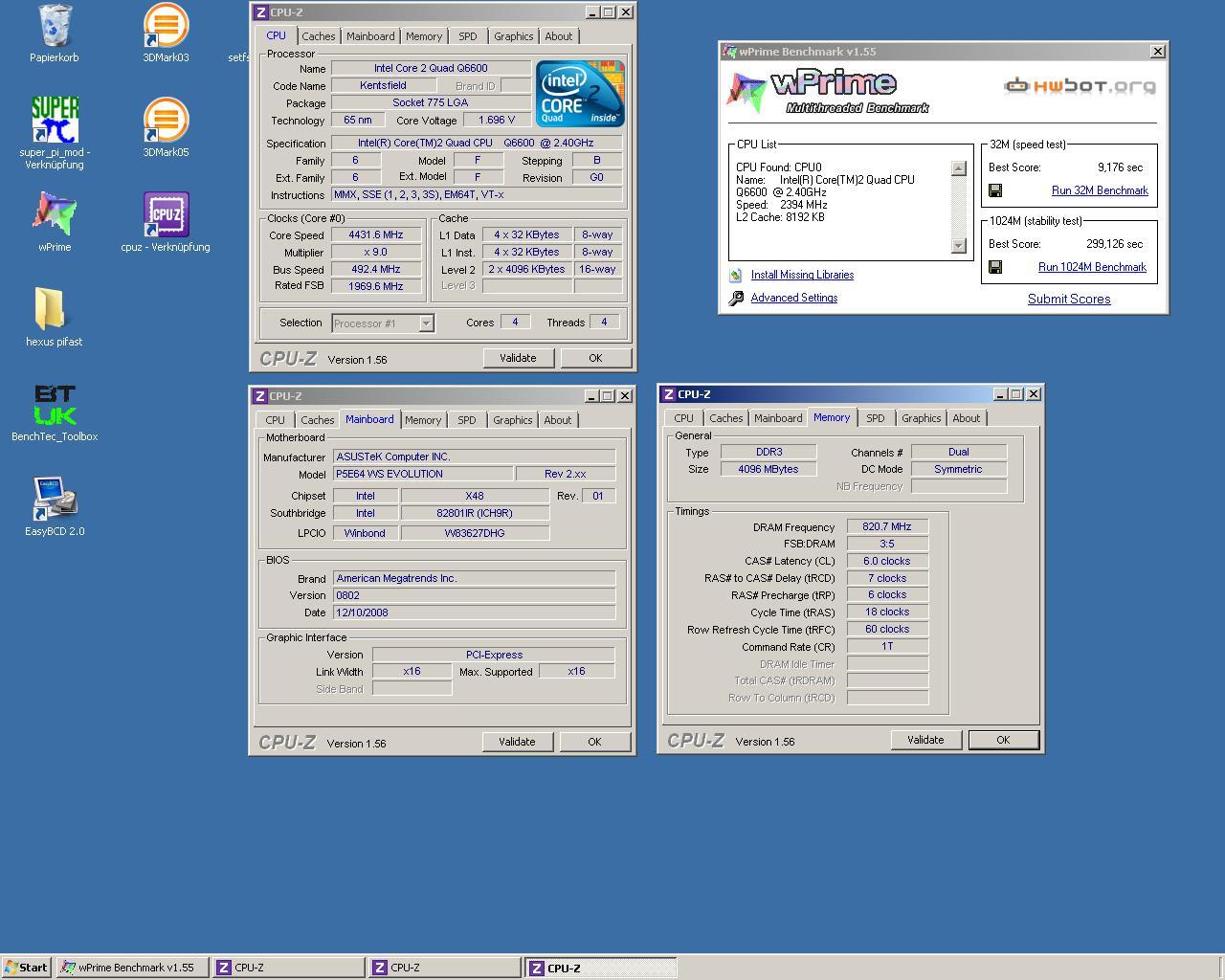1225x980 pixels.
Task: Open the Mainboard tab in top CPU-Z window
Action: click(x=370, y=36)
